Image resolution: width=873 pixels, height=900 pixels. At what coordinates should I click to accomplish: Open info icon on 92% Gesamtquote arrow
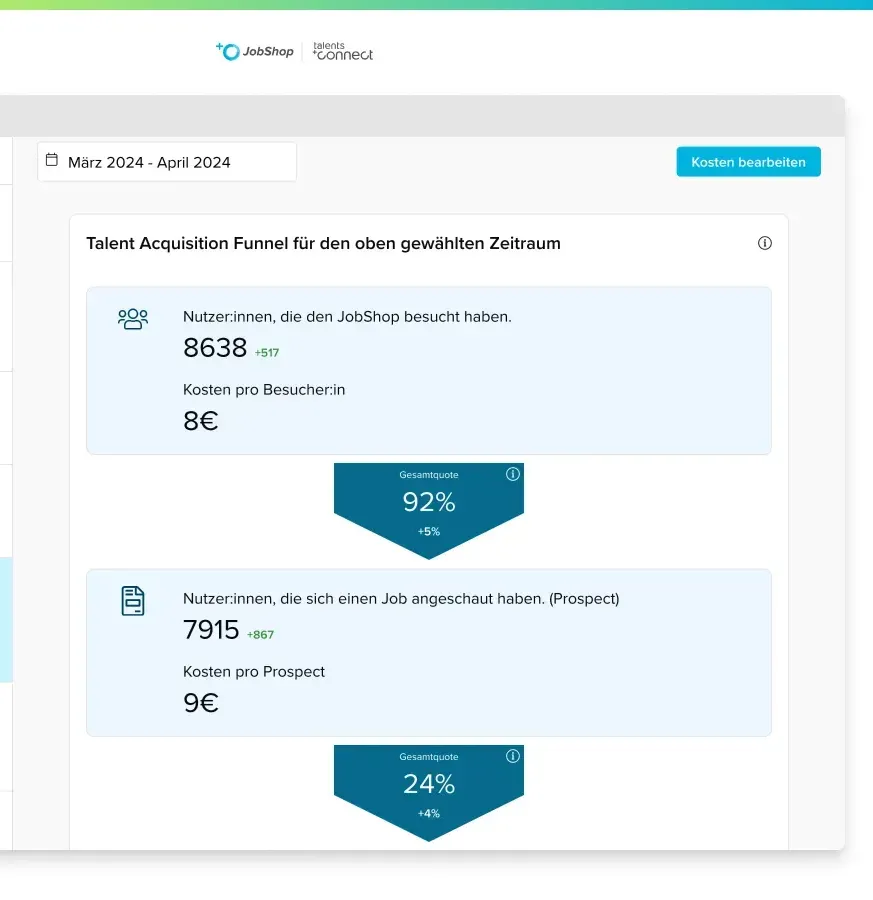pyautogui.click(x=513, y=474)
